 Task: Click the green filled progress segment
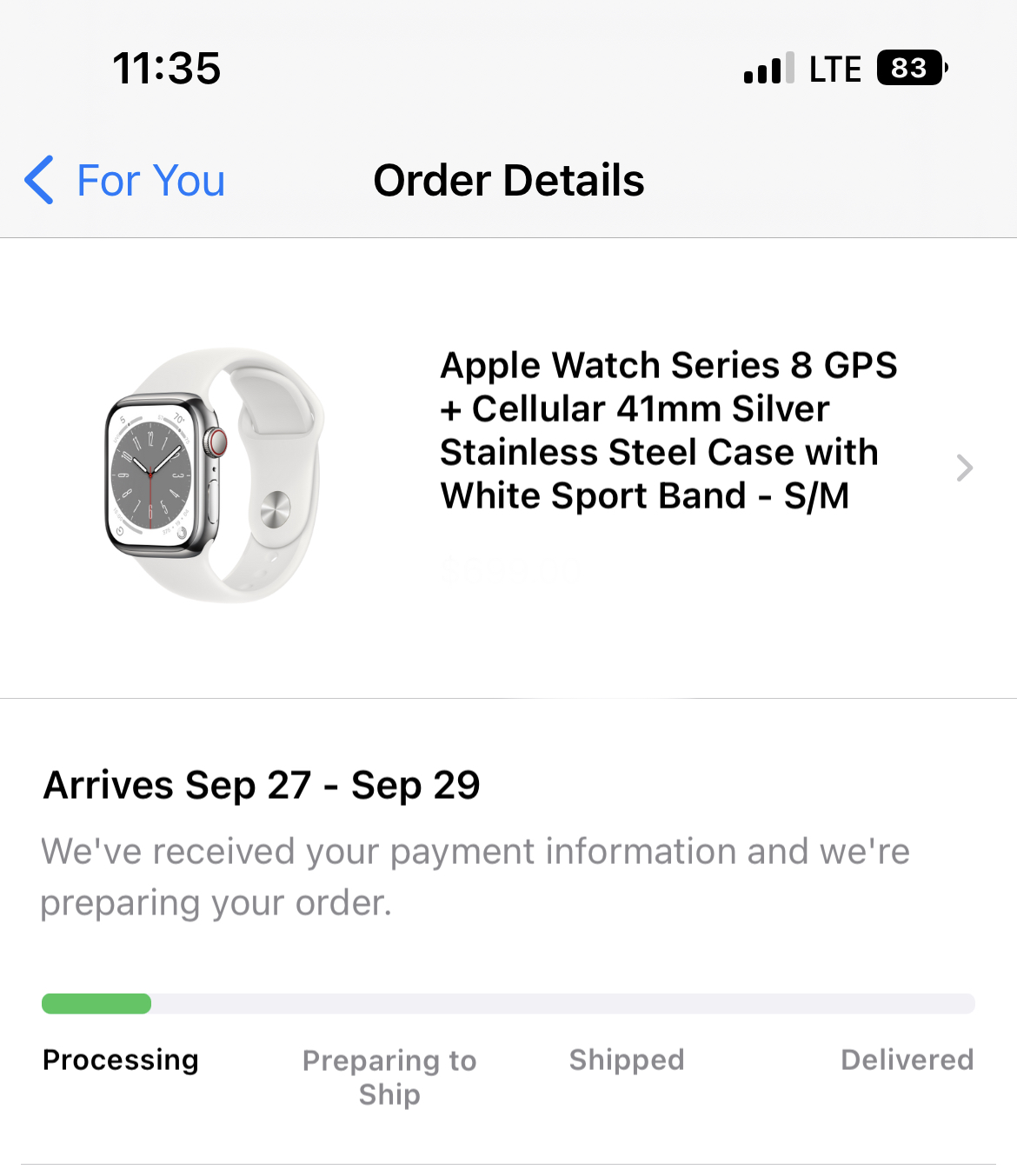pos(96,1004)
